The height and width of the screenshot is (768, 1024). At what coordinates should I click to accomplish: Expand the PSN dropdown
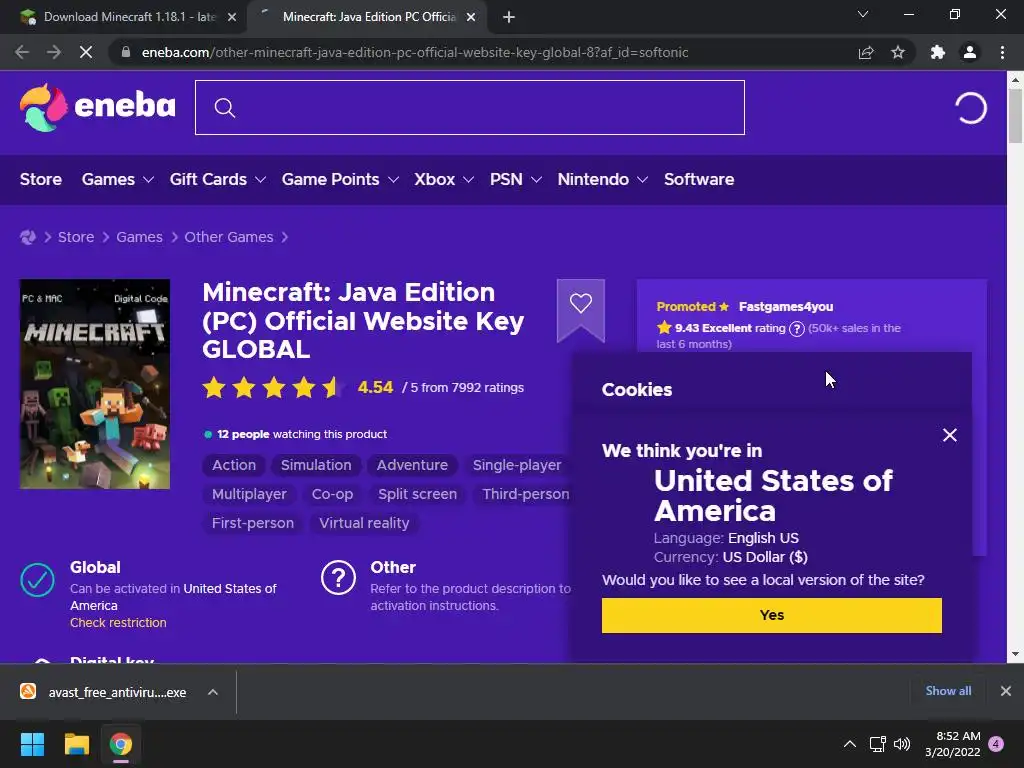click(x=536, y=180)
